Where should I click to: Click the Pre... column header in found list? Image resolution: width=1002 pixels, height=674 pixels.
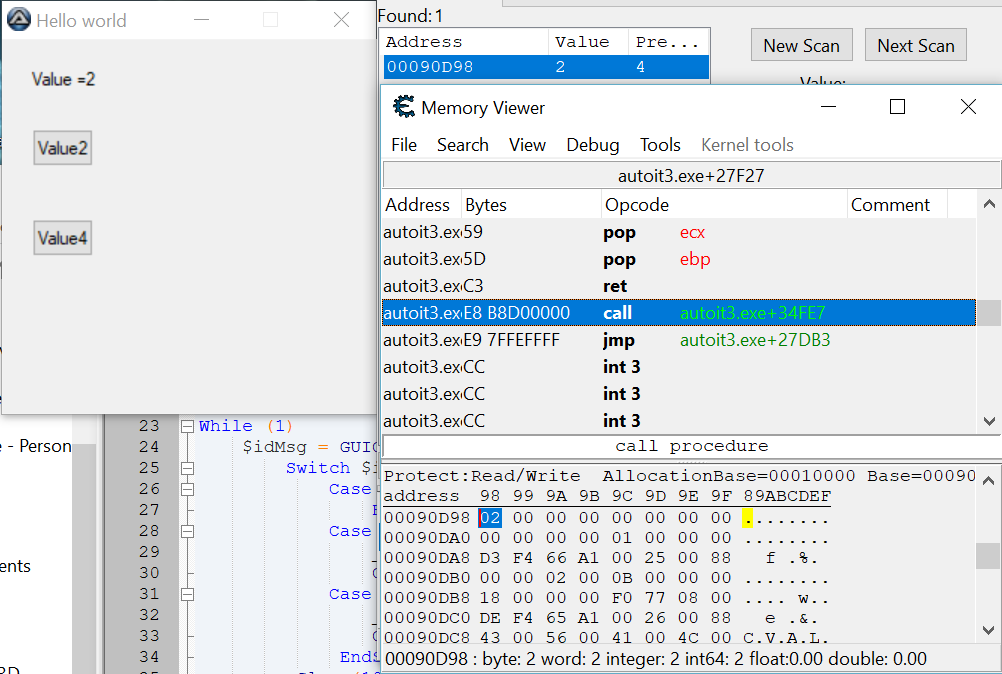pos(668,42)
